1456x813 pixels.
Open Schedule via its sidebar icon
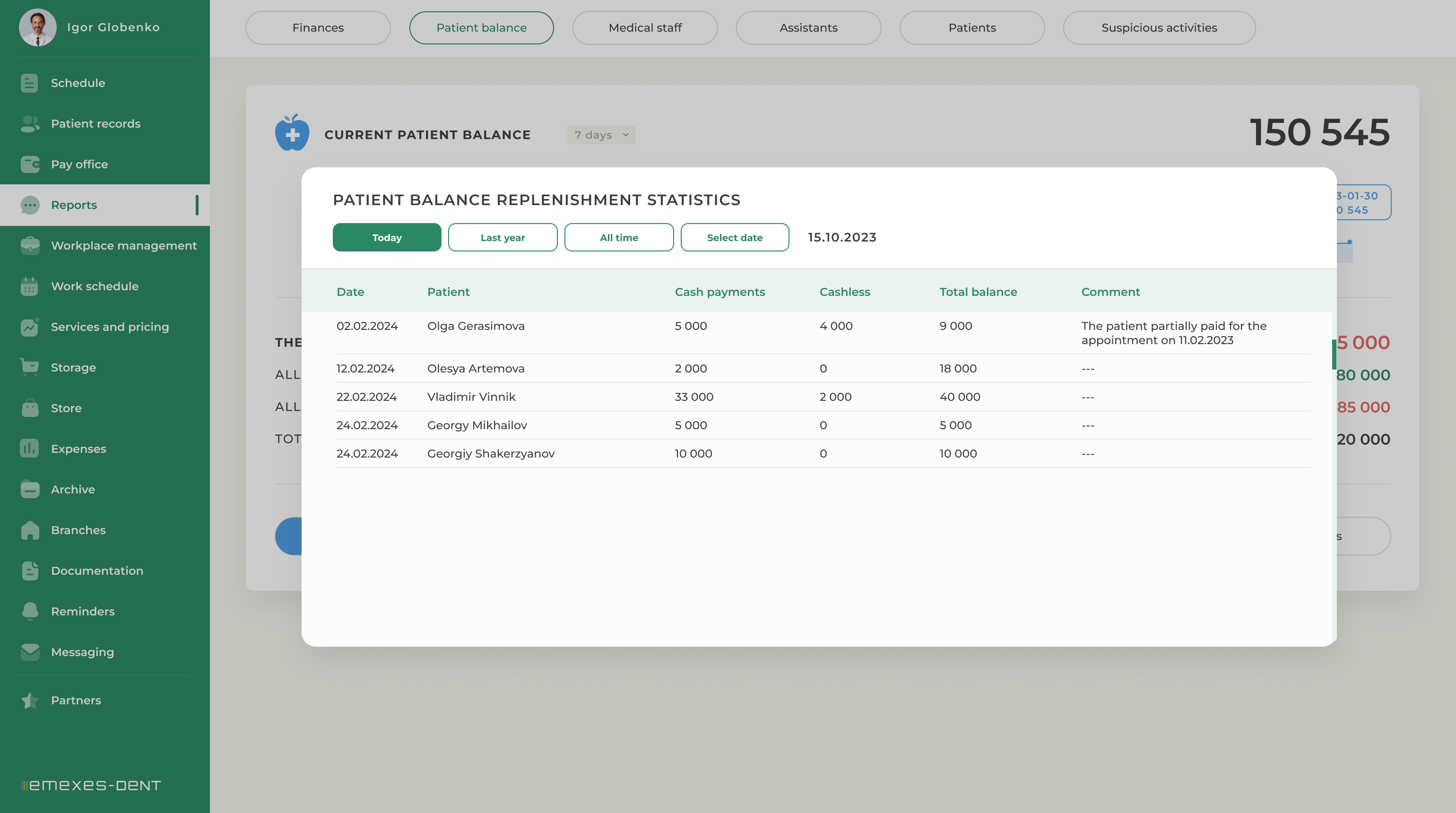click(x=29, y=83)
